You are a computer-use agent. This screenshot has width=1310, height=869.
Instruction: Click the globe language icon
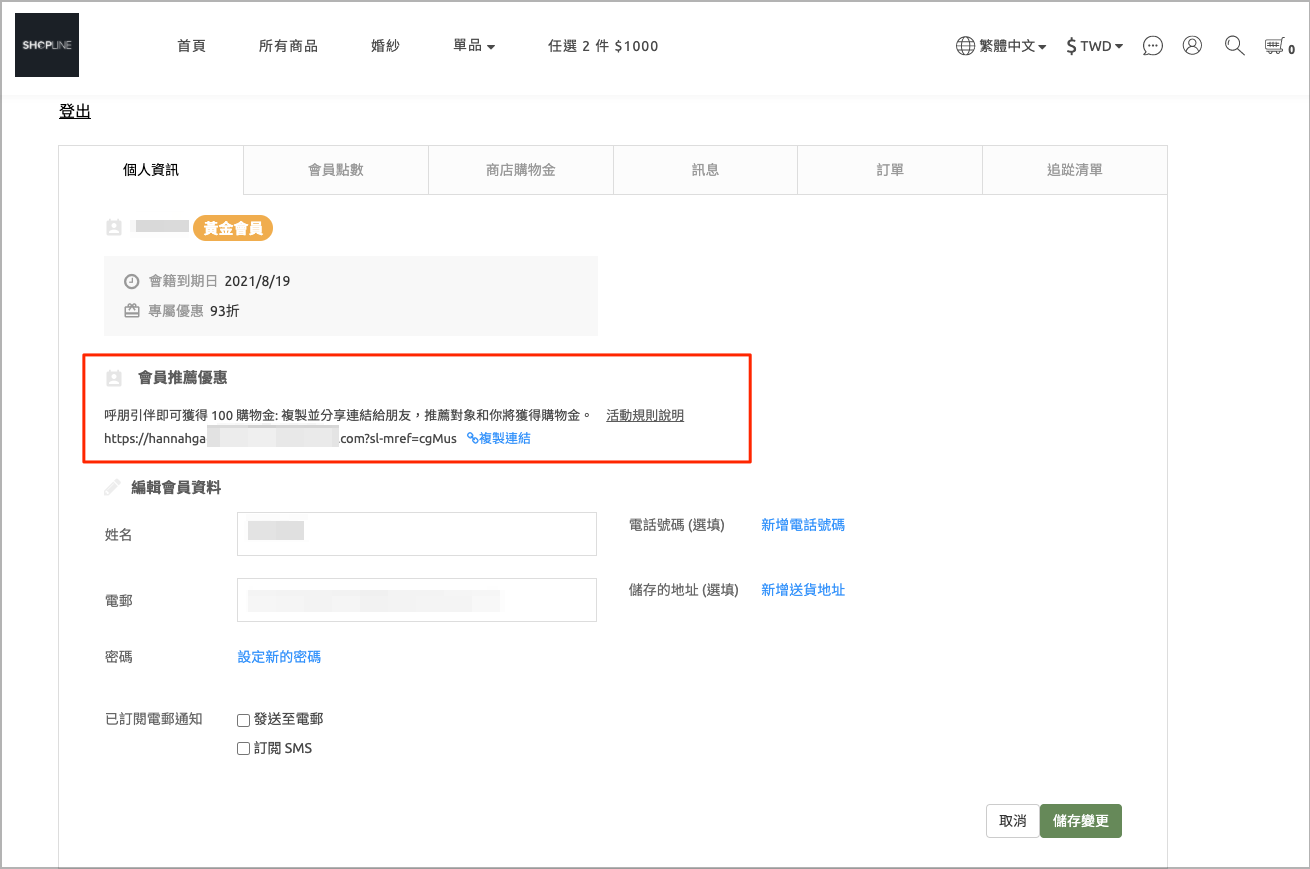965,46
